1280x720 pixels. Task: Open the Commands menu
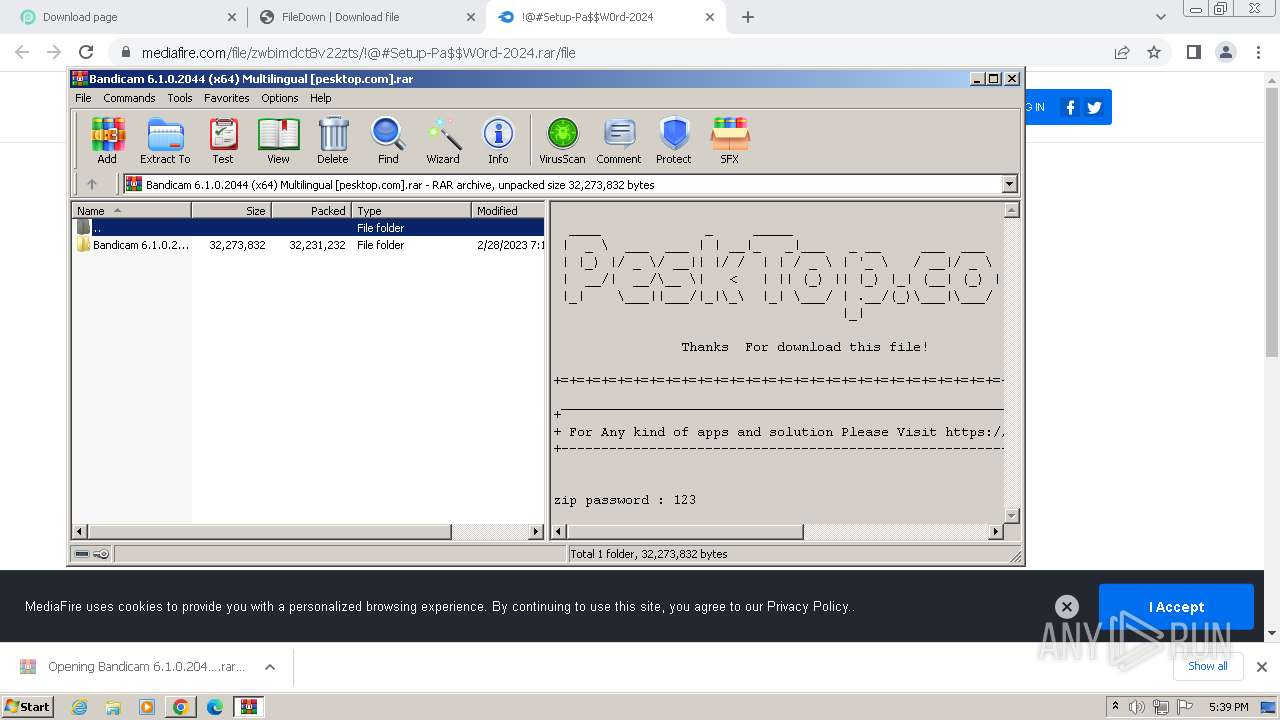(129, 98)
